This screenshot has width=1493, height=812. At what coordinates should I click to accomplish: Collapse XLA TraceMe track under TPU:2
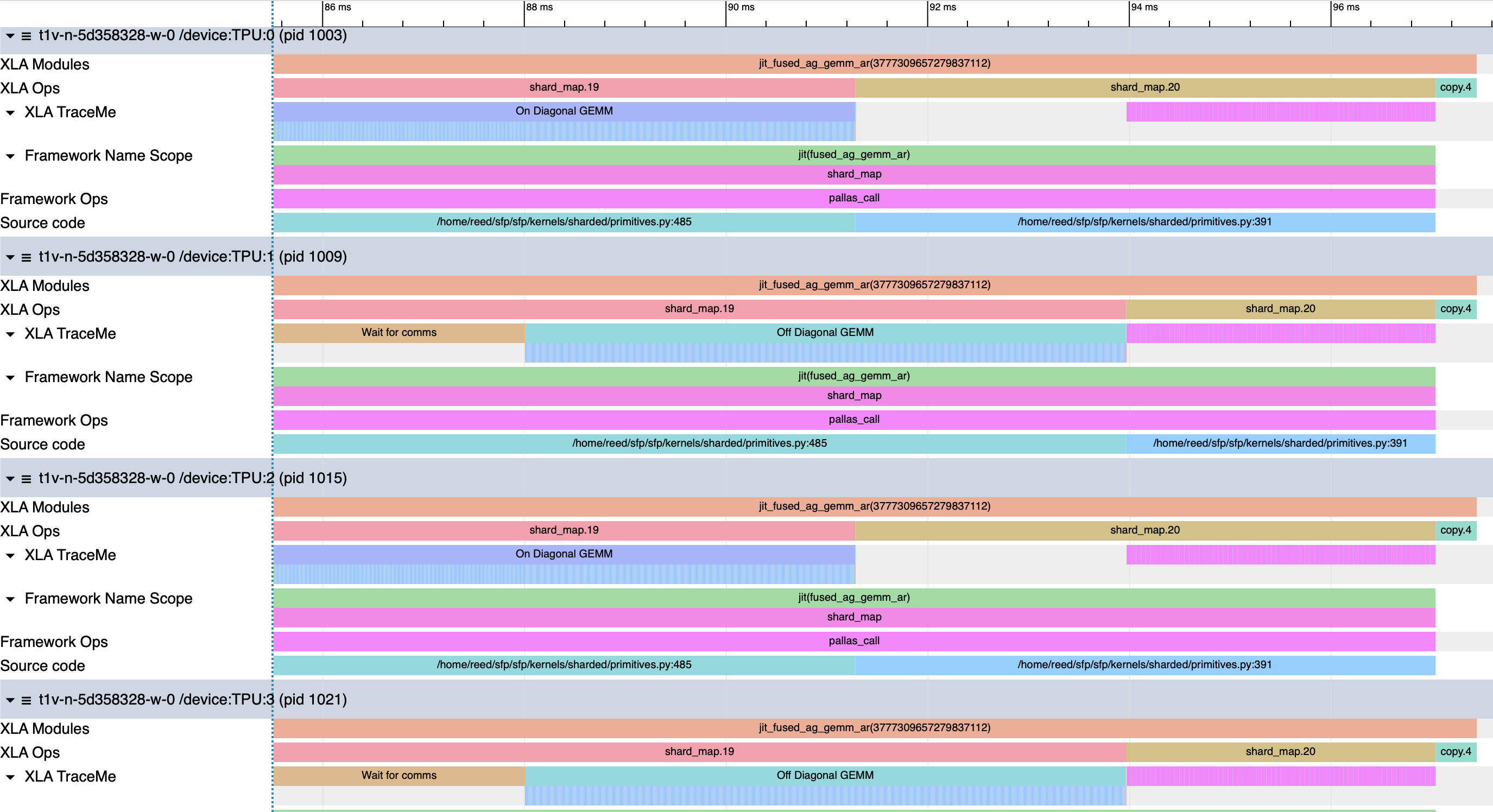coord(10,556)
